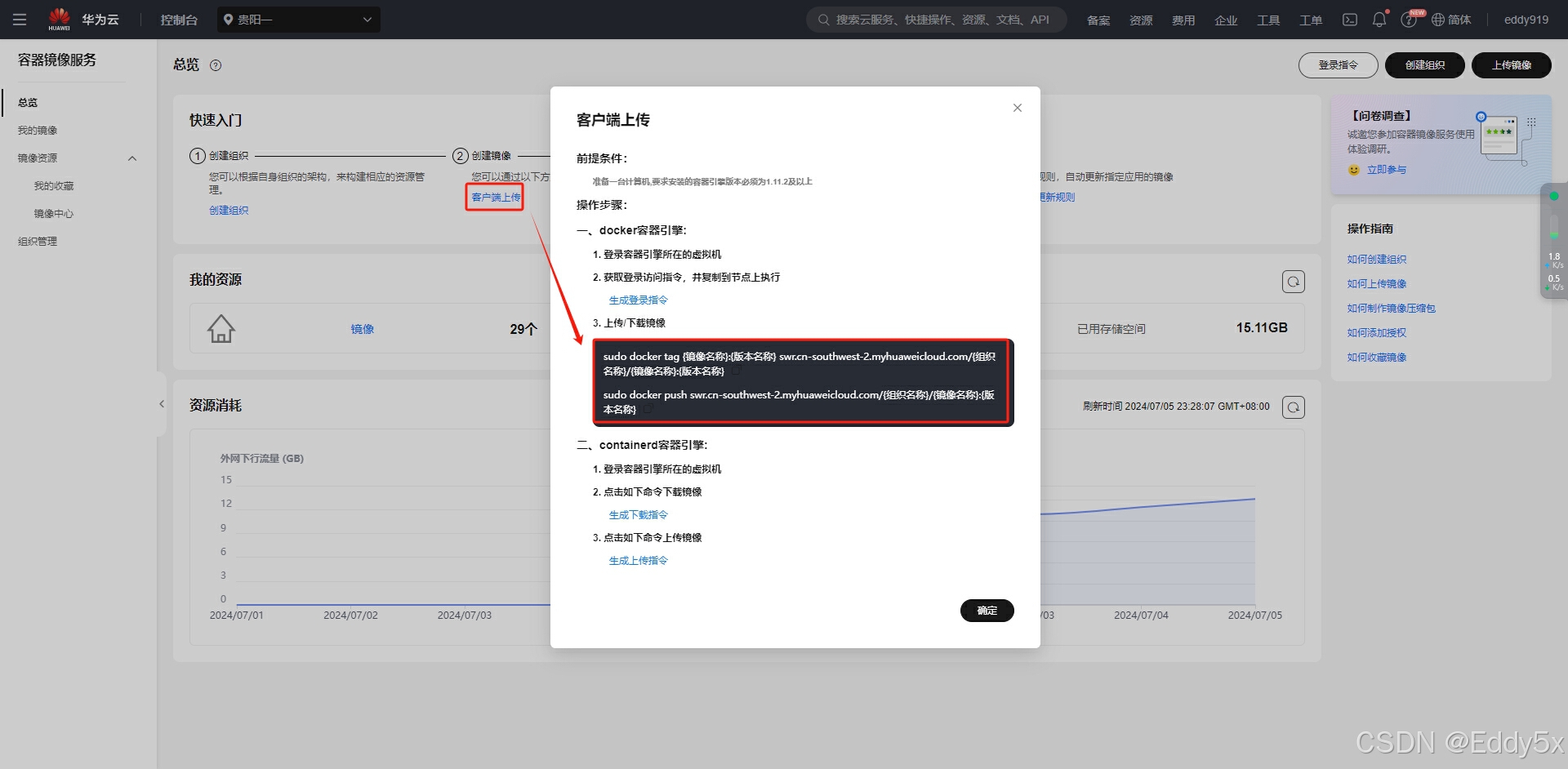Click the 已用存储空间 label
This screenshot has width=1568, height=769.
click(x=1111, y=329)
